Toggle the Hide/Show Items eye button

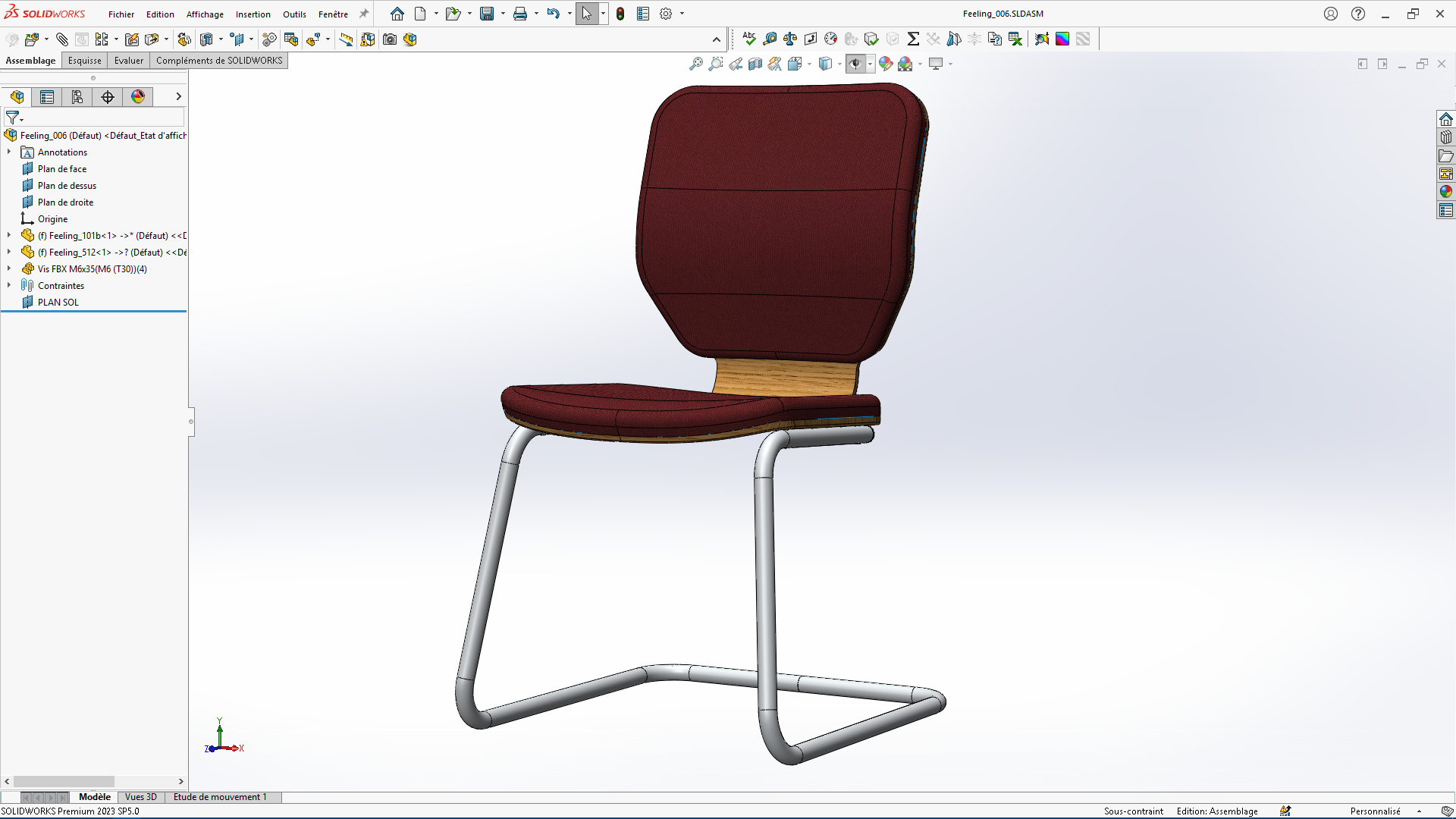(855, 64)
